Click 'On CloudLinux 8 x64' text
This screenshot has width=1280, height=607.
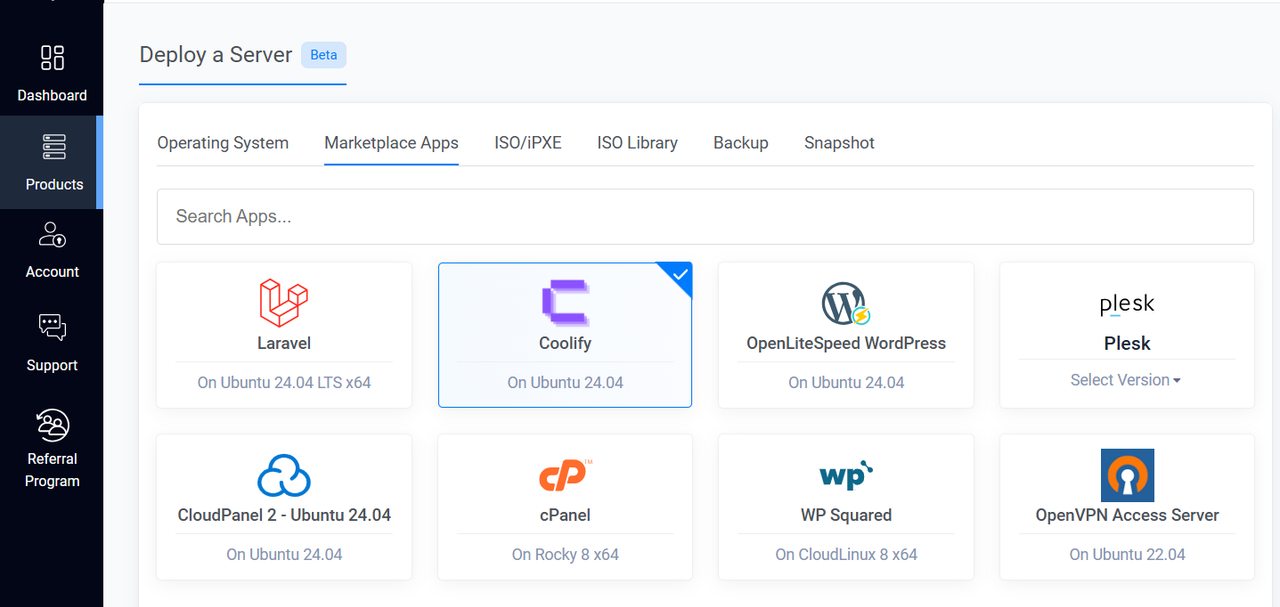[846, 554]
